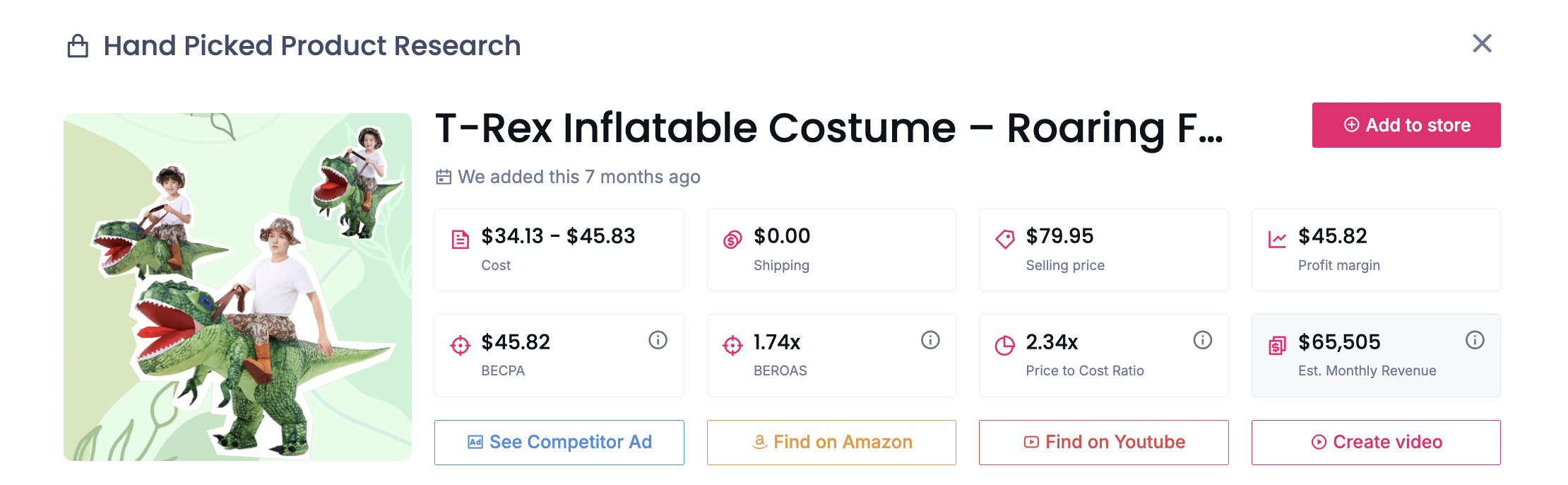Click the Cost document icon

coord(461,240)
